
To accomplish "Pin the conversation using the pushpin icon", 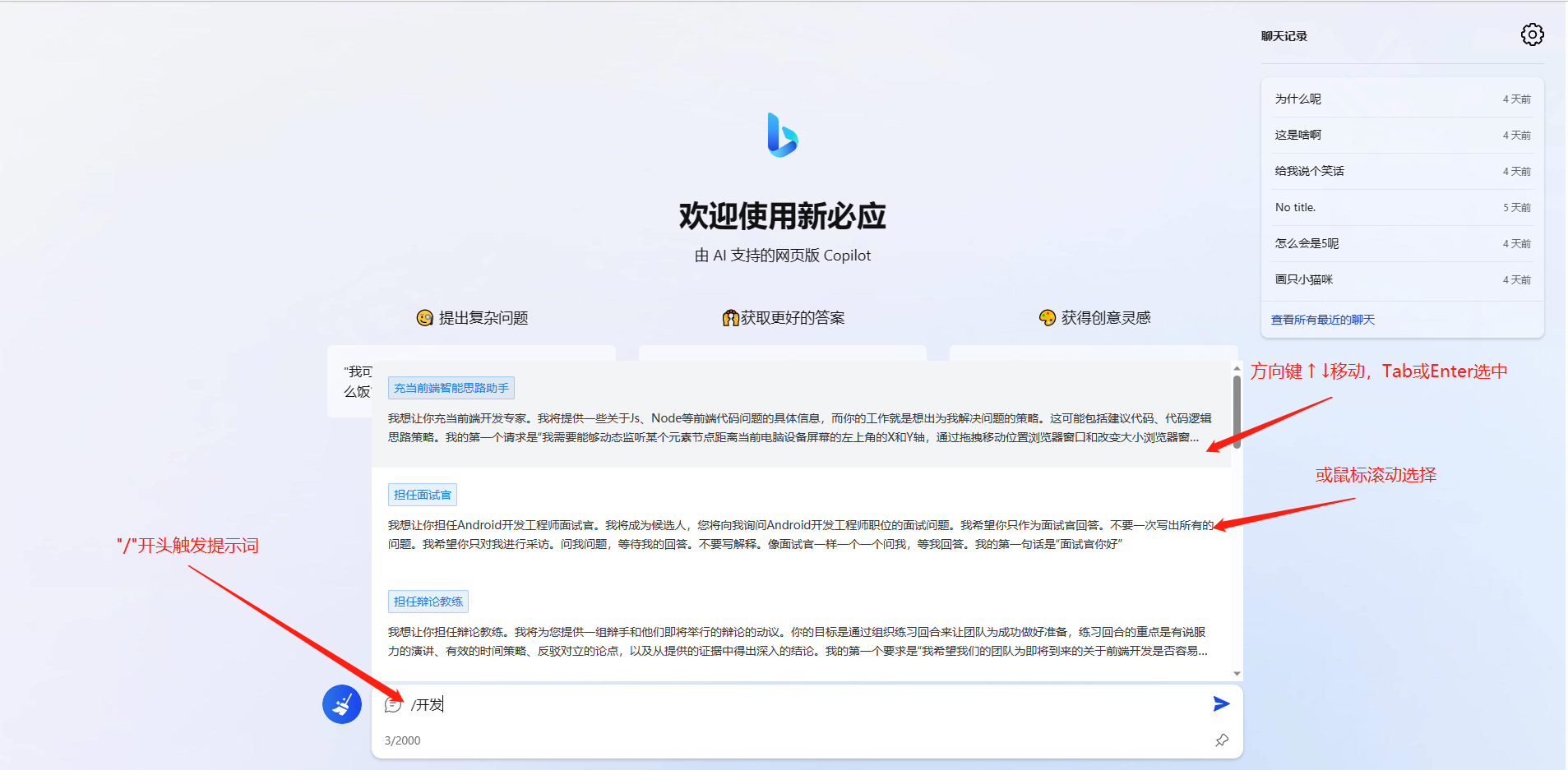I will click(1222, 740).
